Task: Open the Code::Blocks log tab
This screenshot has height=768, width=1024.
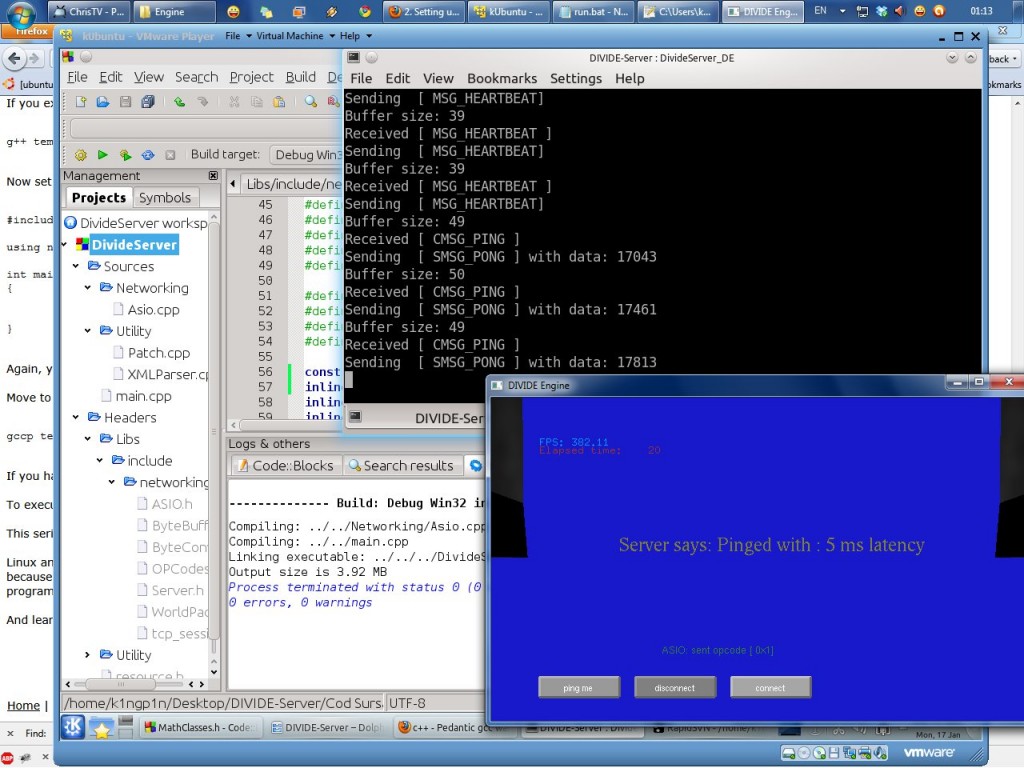Action: 286,466
